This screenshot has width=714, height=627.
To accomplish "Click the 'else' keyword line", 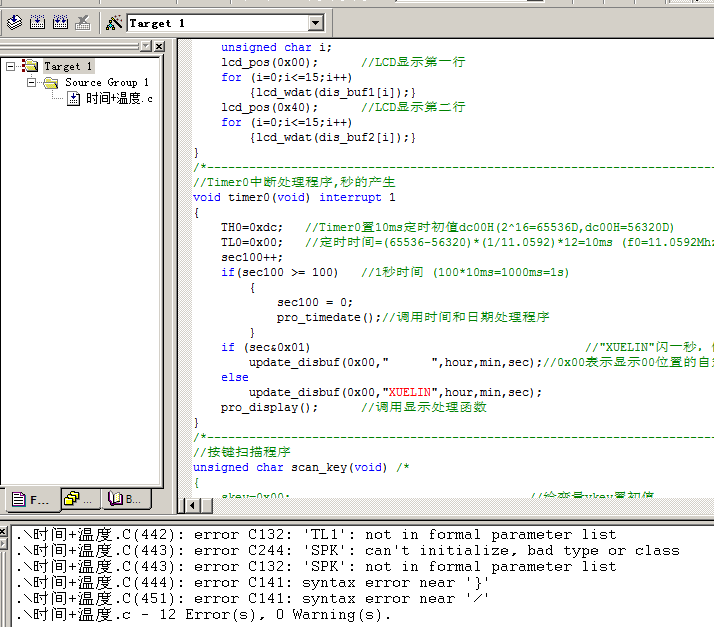I will (235, 377).
